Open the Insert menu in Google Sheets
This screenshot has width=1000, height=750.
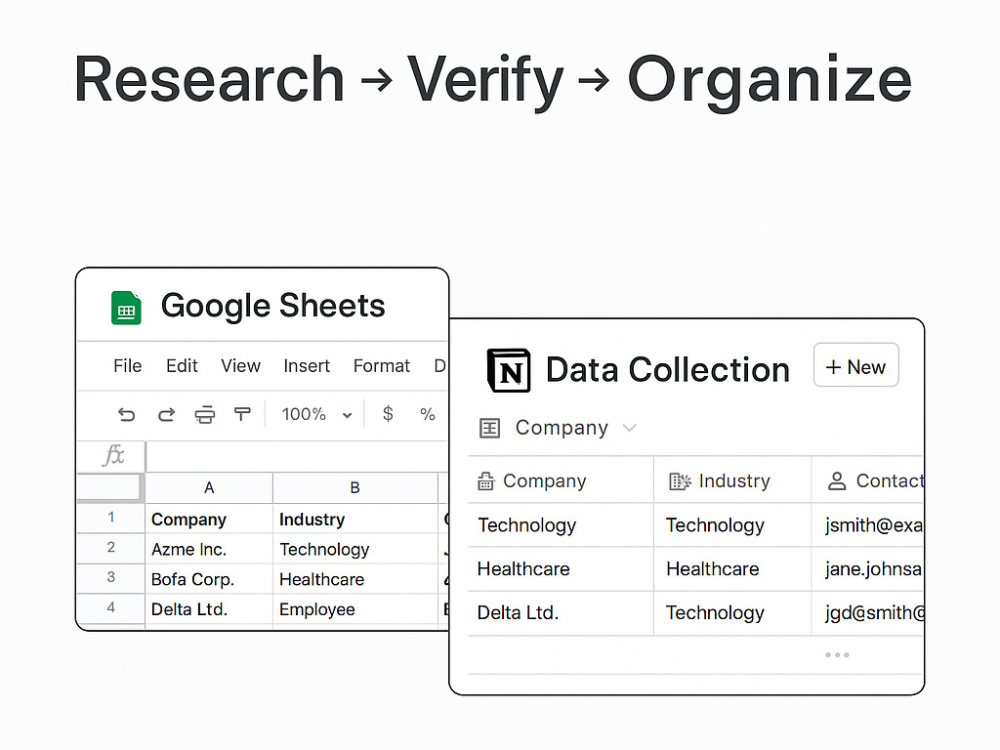(x=307, y=366)
